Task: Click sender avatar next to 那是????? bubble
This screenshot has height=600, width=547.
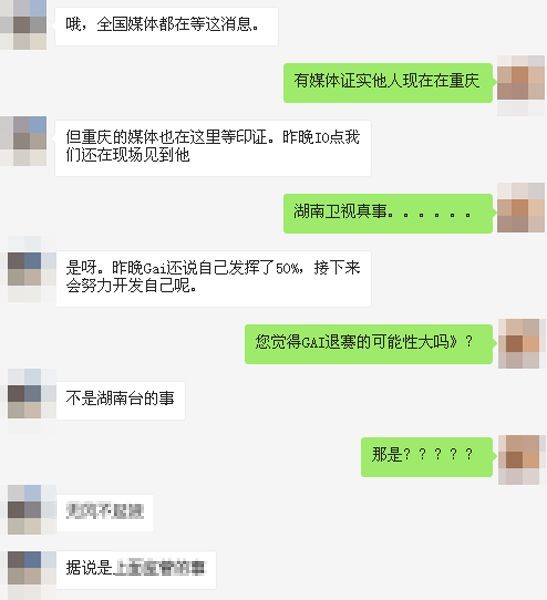Action: tap(522, 460)
